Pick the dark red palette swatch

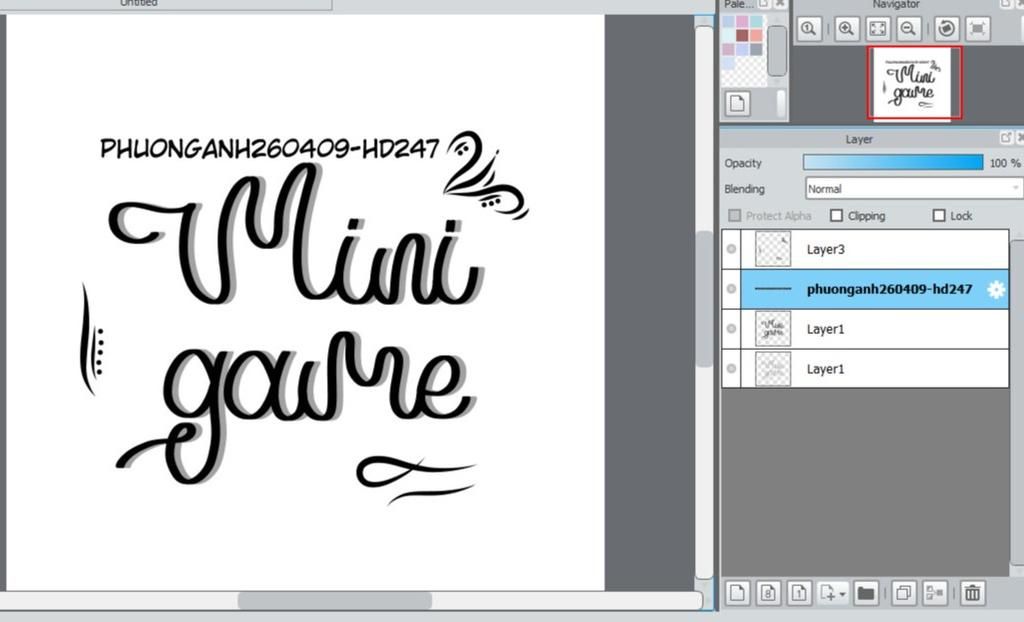coord(743,35)
